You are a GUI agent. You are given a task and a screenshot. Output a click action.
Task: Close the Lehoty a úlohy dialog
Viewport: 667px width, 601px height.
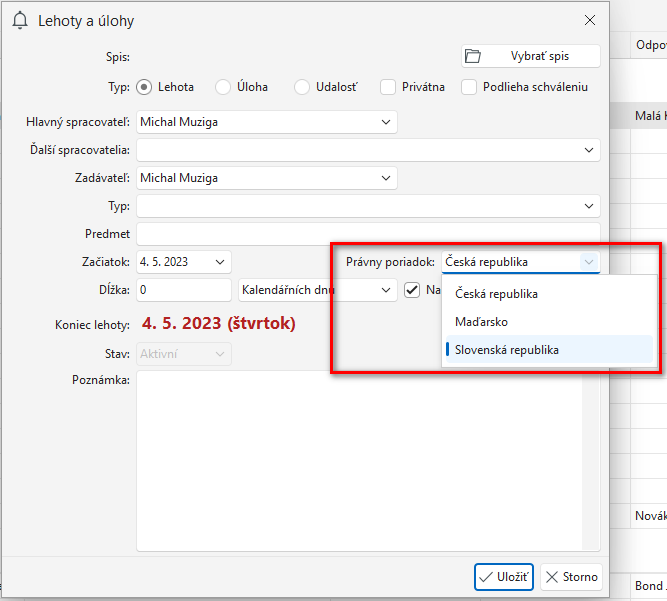click(590, 20)
